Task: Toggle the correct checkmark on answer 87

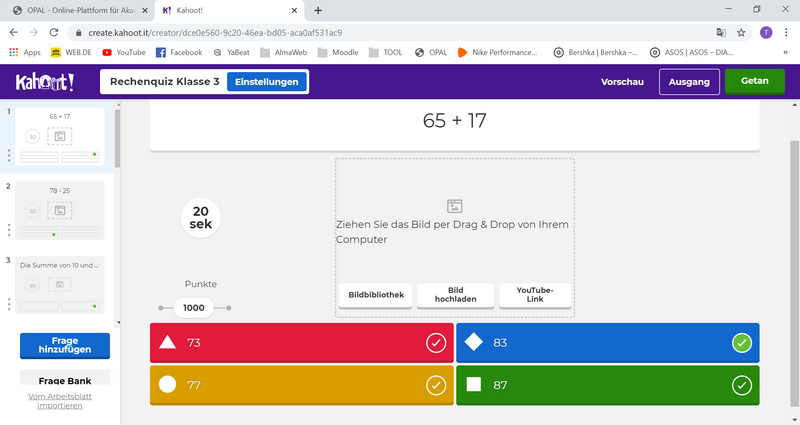Action: tap(741, 385)
